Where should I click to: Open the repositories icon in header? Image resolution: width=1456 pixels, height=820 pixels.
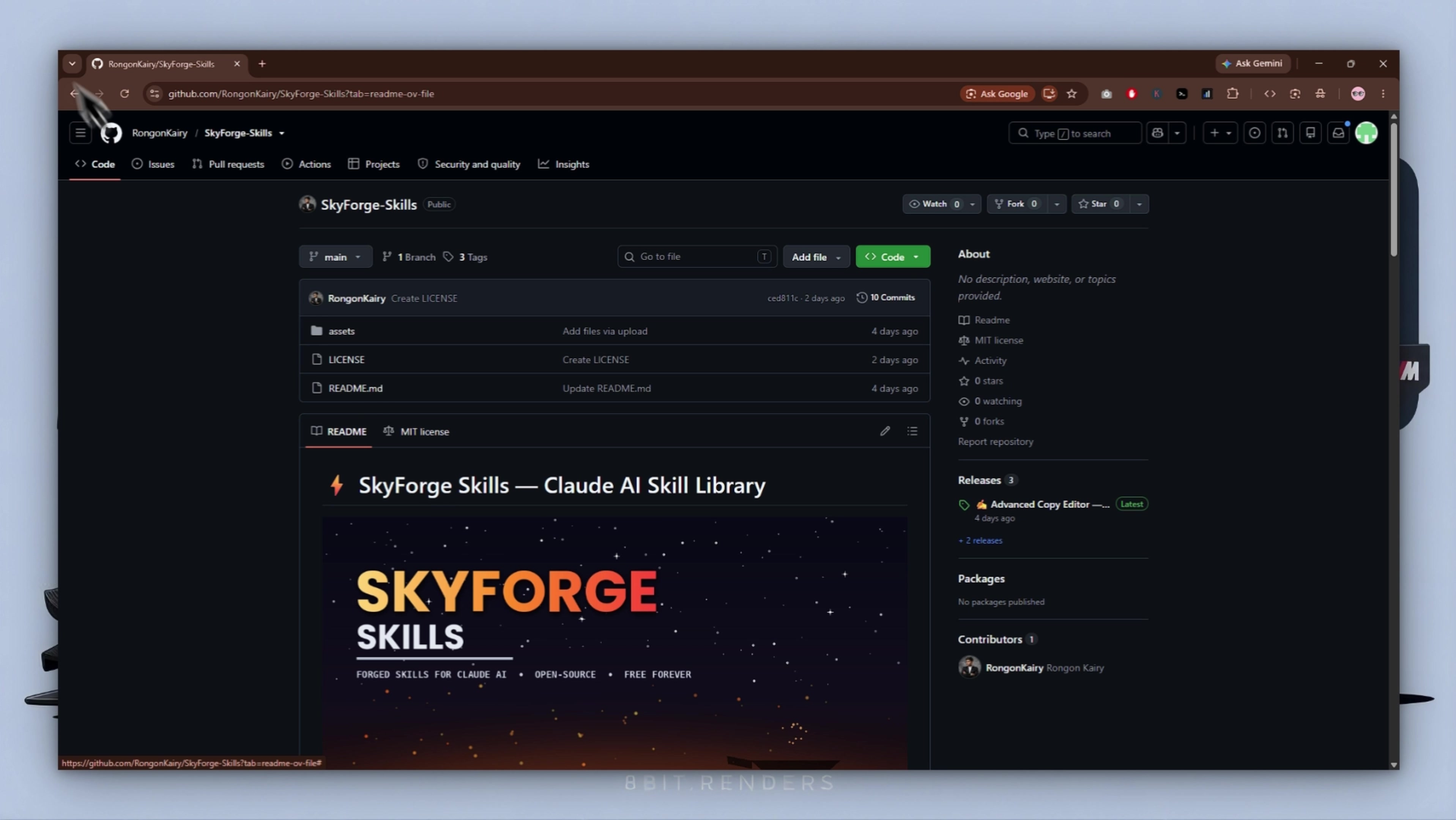pos(1310,133)
